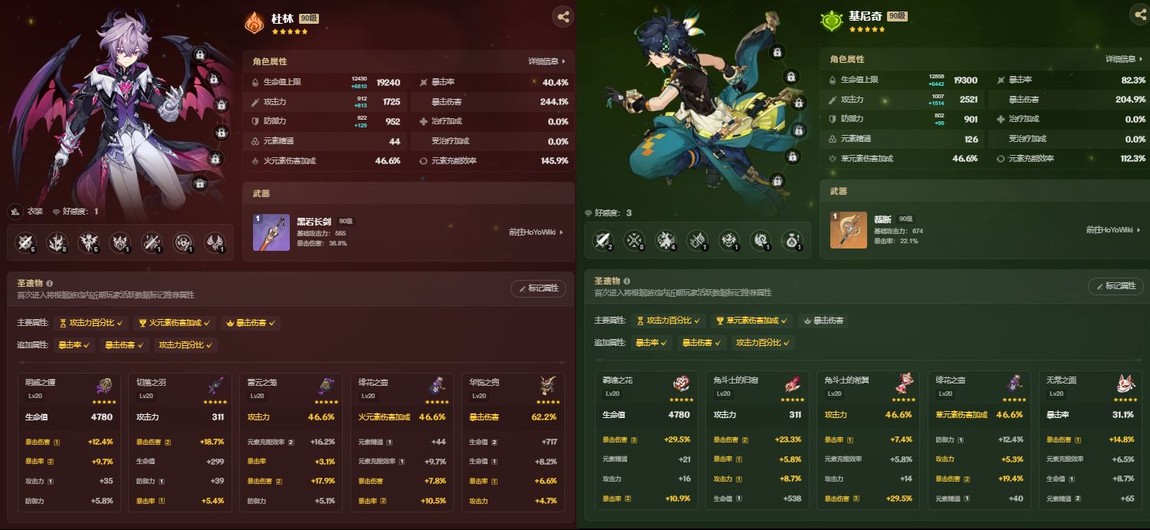Expand 详细信息 for 杜林's attributes
The height and width of the screenshot is (530, 1150).
point(546,62)
